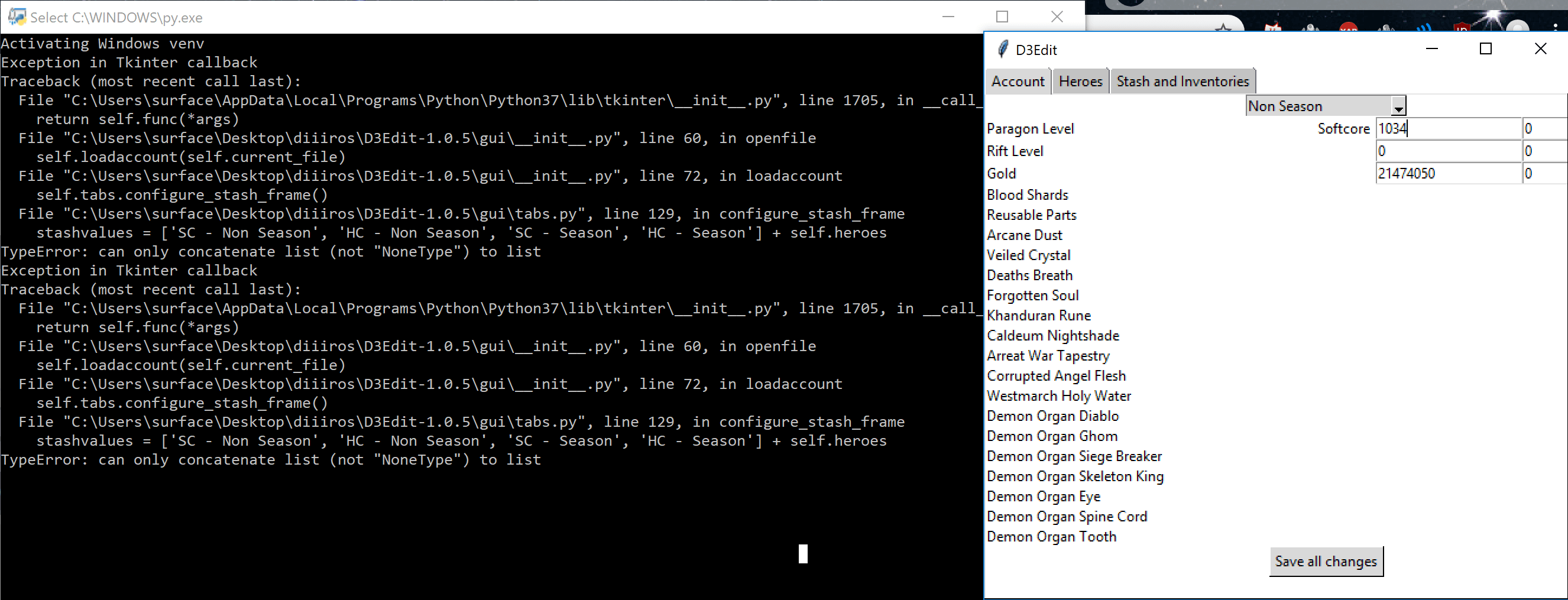1568x600 pixels.
Task: Click the Rift Level label
Action: 1015,151
